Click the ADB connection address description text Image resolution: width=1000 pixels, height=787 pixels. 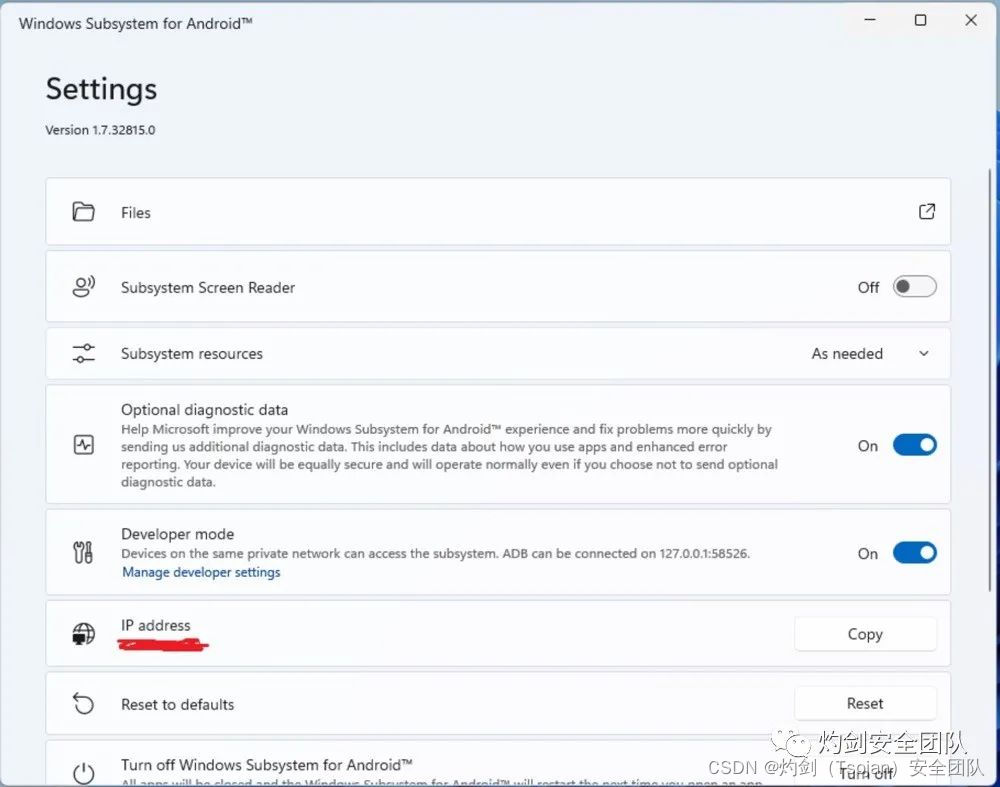[436, 554]
